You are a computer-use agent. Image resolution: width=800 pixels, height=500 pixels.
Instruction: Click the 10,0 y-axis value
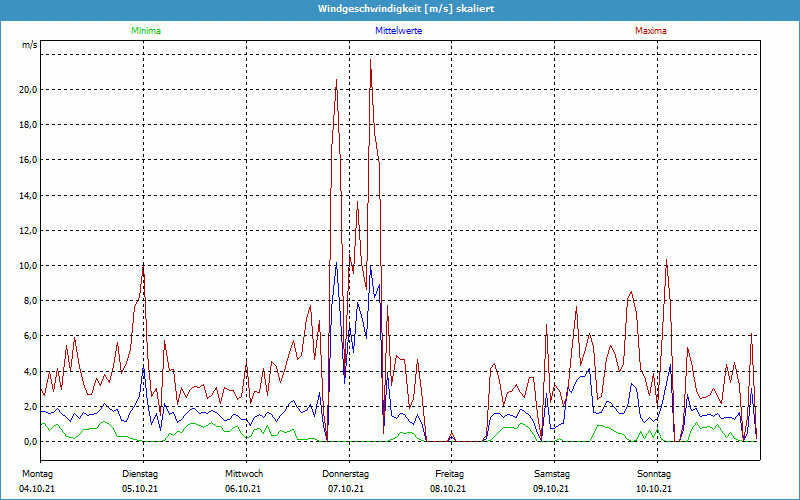click(x=28, y=266)
